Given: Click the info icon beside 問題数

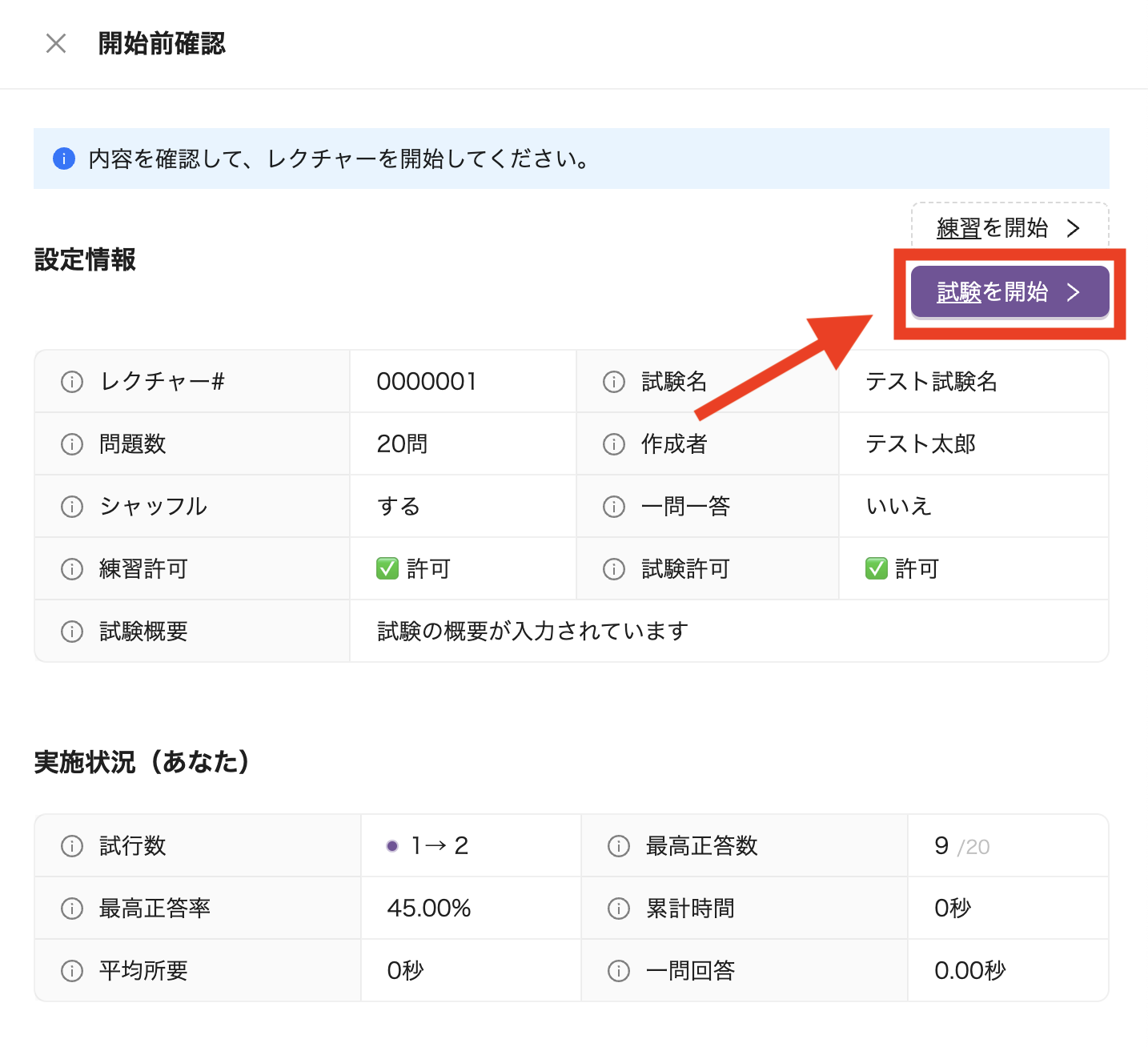Looking at the screenshot, I should [x=72, y=443].
